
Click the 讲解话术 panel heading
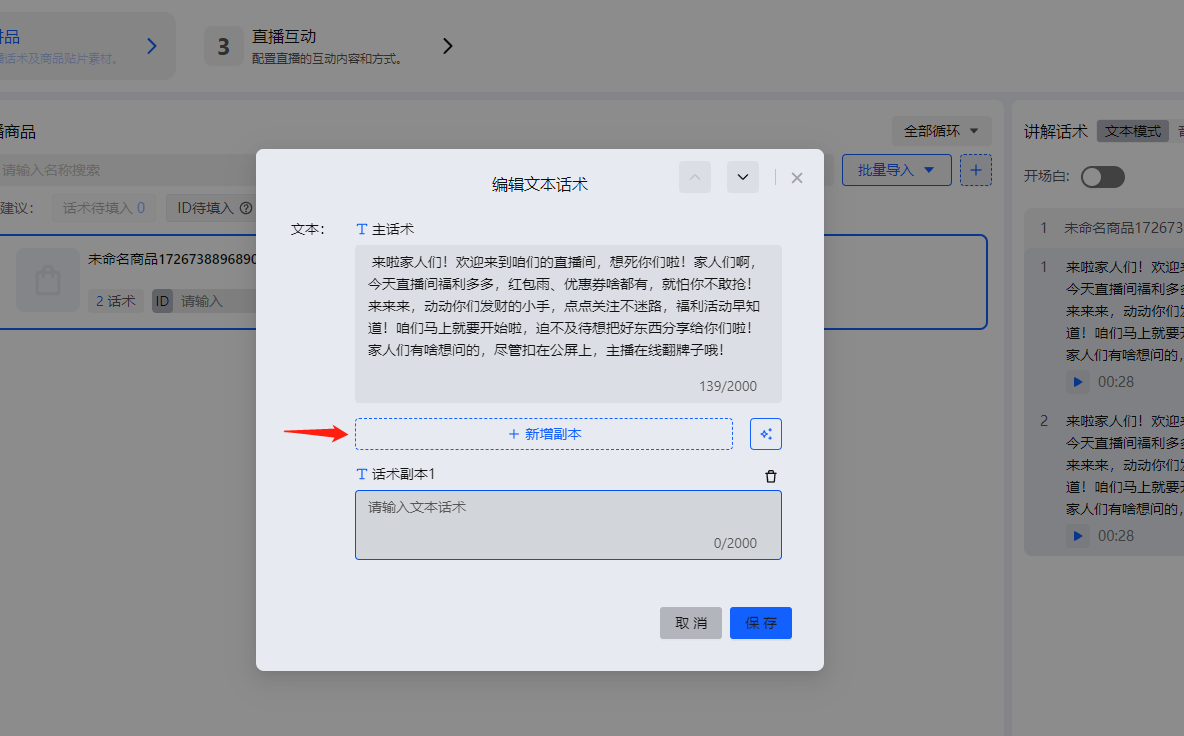pos(1055,131)
